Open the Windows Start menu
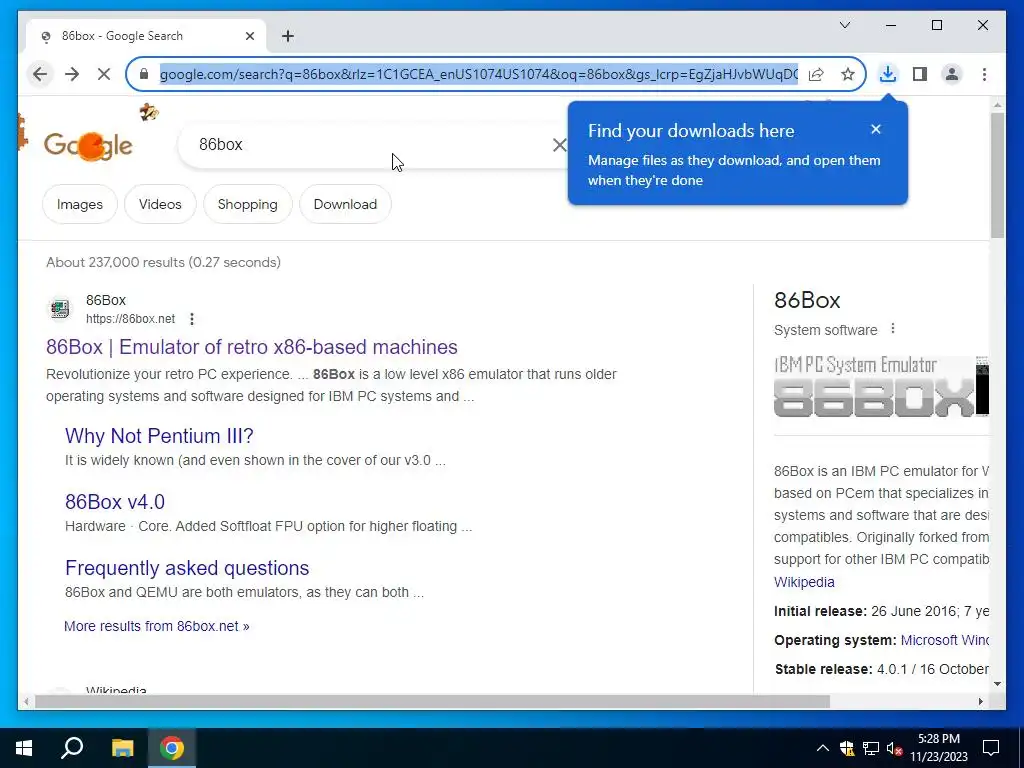This screenshot has width=1024, height=768. (24, 748)
